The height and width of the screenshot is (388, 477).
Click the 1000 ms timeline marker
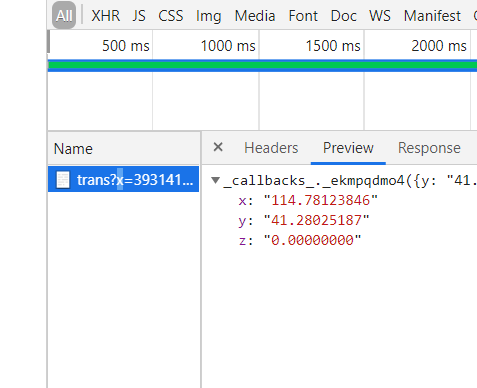[x=228, y=46]
